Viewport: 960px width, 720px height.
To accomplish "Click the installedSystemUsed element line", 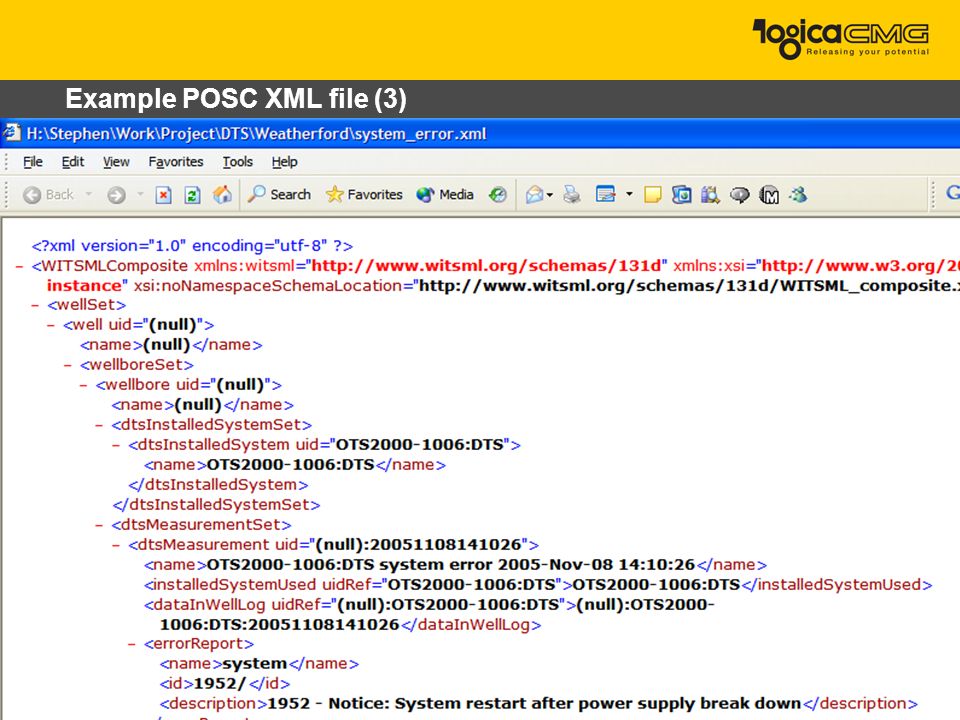I will (x=538, y=585).
